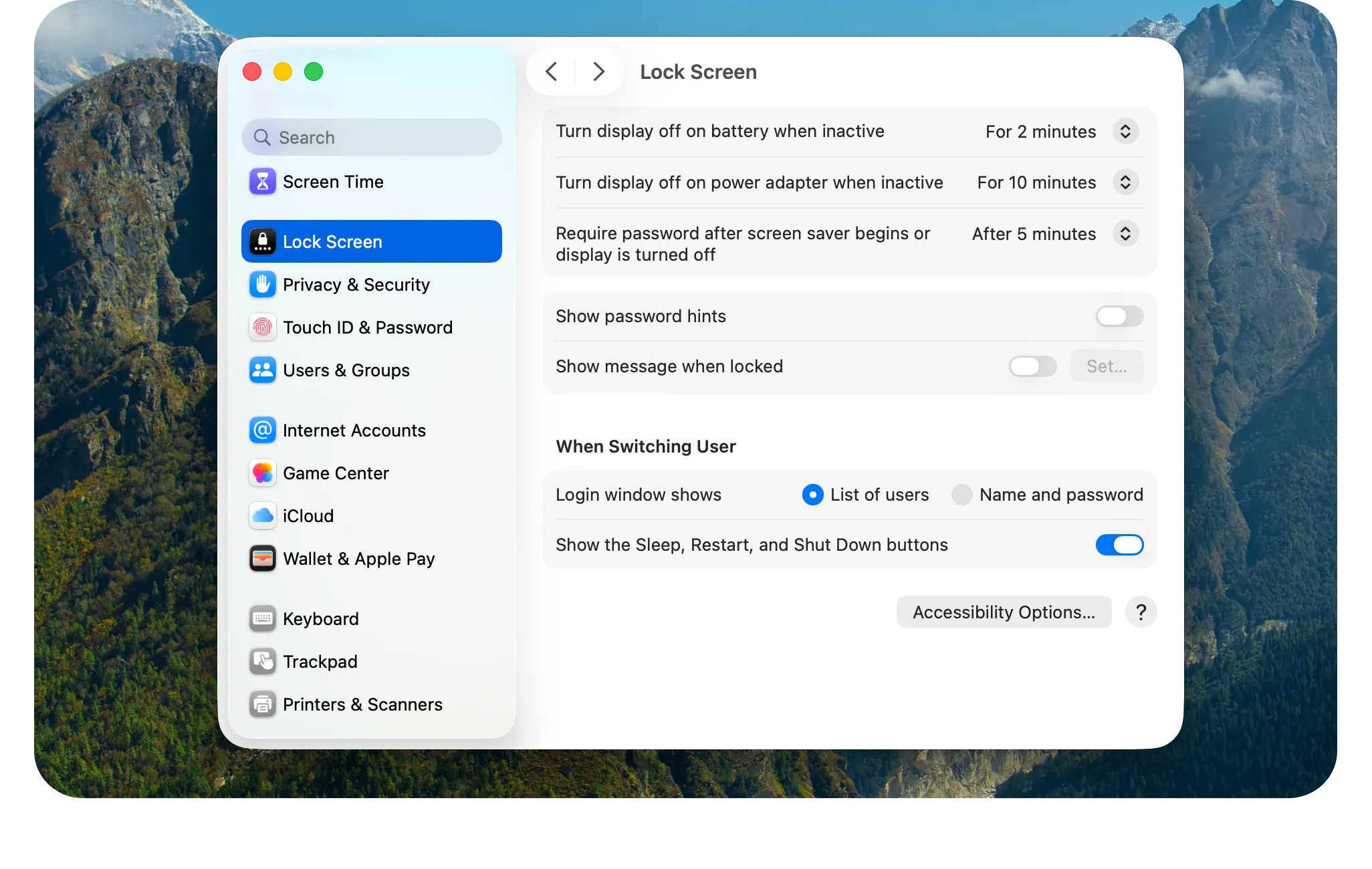The width and height of the screenshot is (1372, 869).
Task: Click the Users & Groups people icon
Action: pyautogui.click(x=262, y=370)
